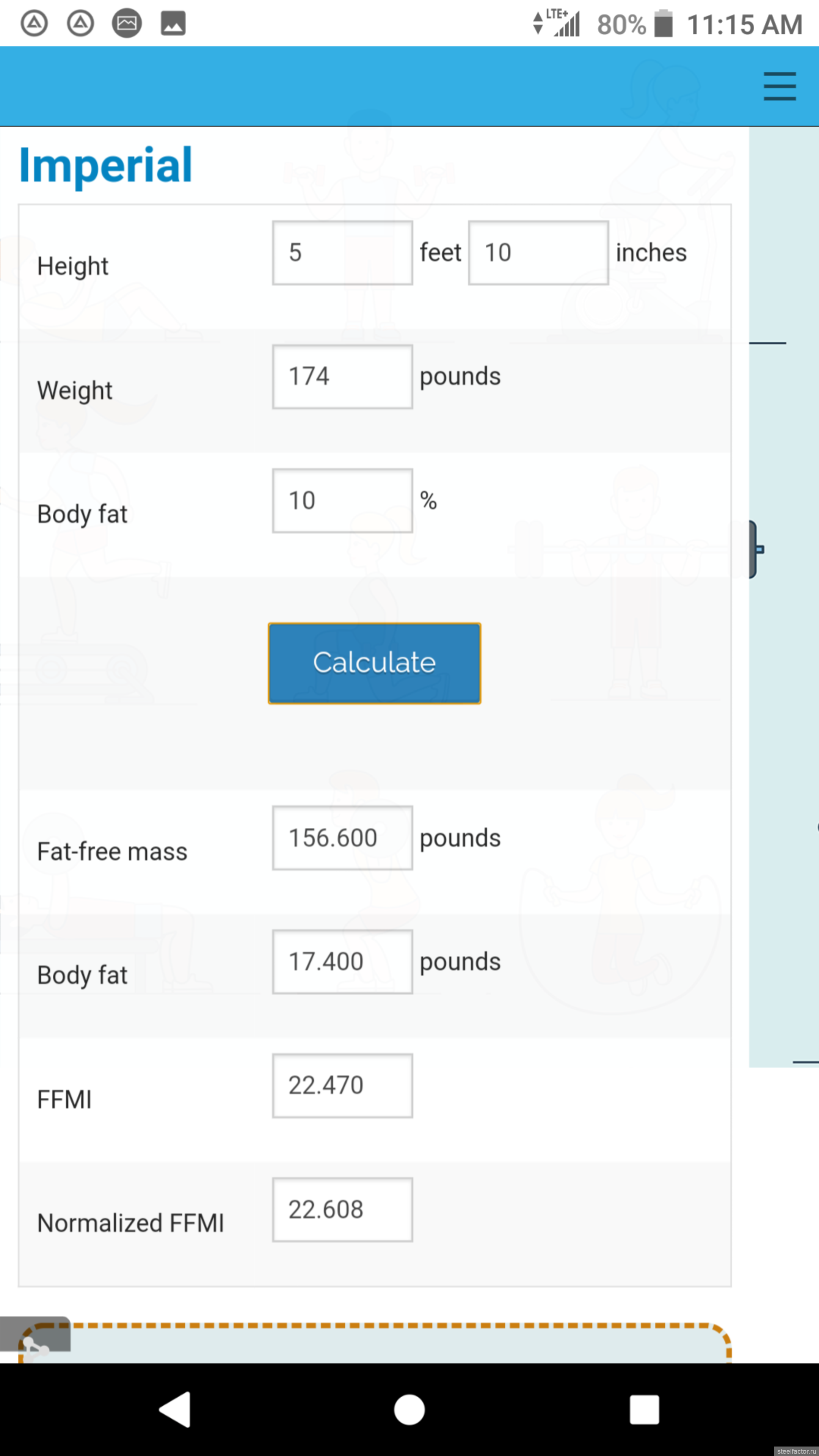Click the Body fat percent input
819x1456 pixels.
click(342, 500)
